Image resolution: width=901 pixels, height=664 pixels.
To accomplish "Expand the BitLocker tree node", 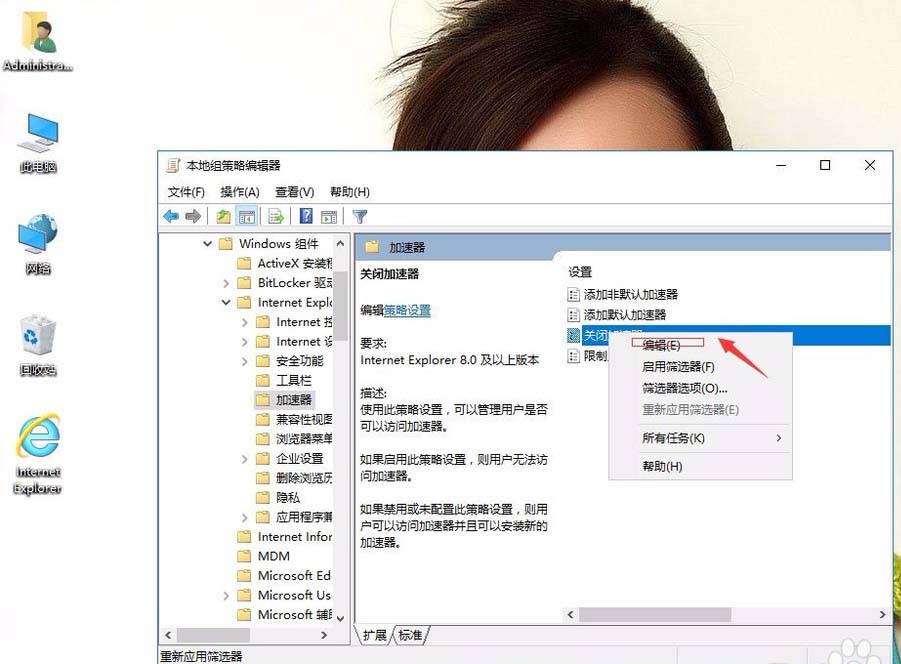I will [226, 283].
